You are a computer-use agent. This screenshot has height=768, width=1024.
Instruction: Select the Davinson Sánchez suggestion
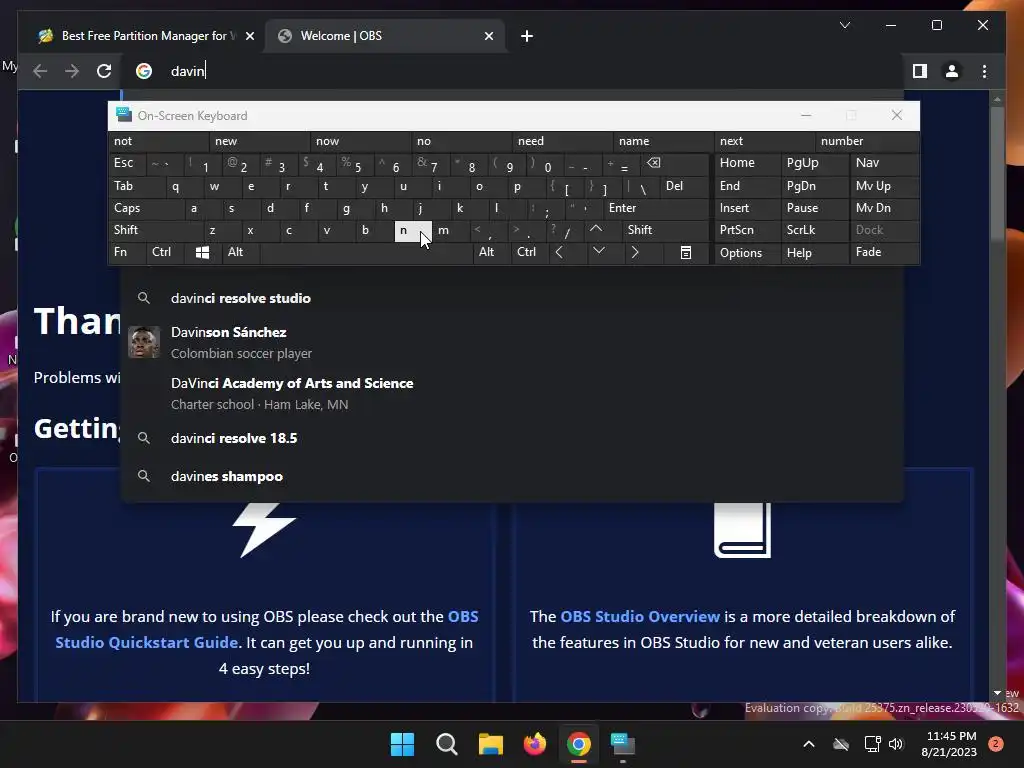(512, 342)
